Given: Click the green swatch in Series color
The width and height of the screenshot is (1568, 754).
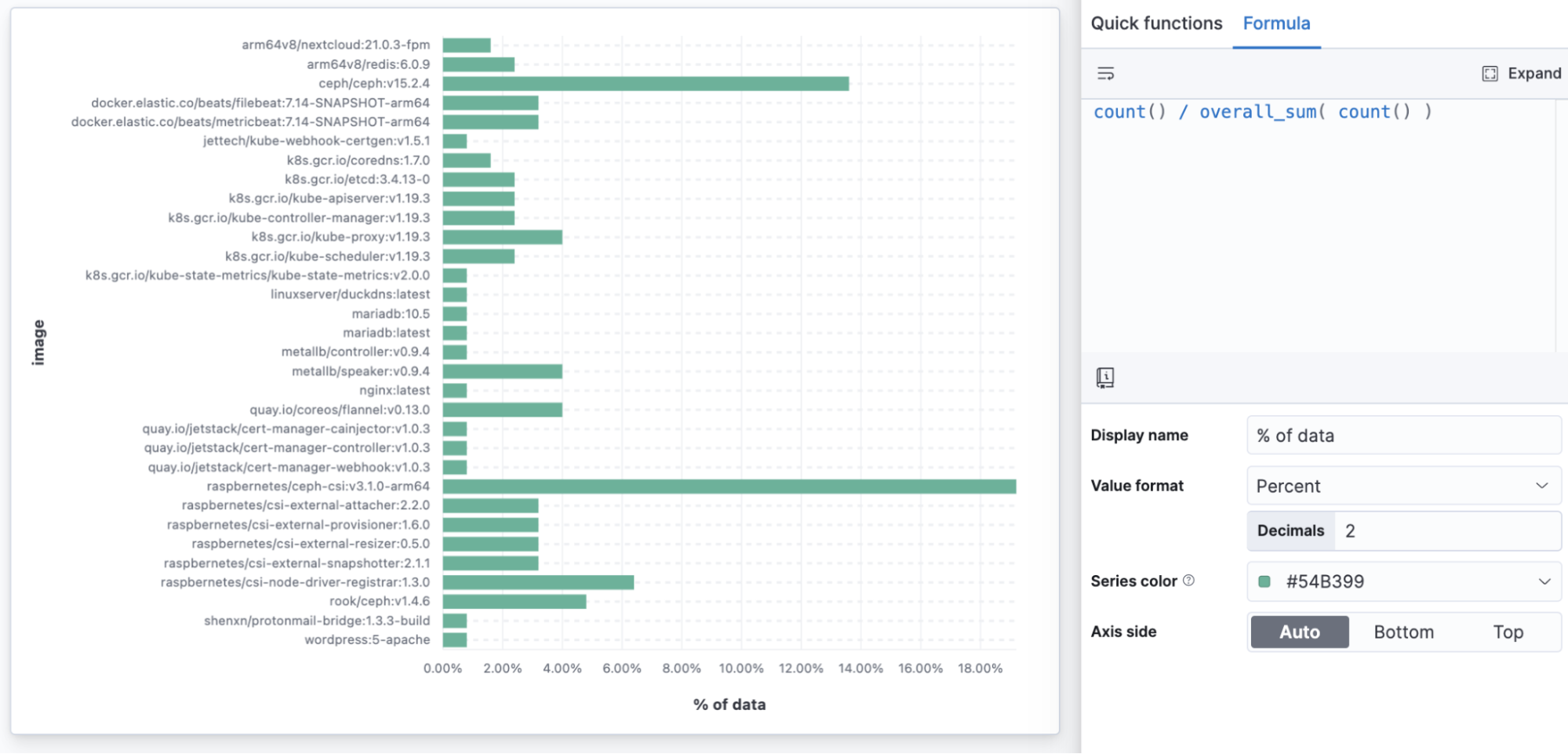Looking at the screenshot, I should (1264, 581).
